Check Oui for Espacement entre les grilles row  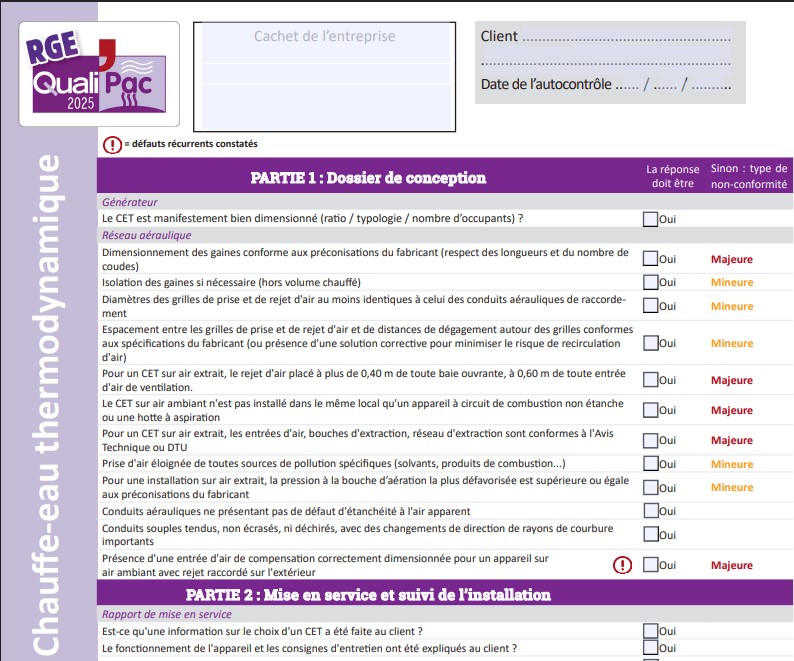tap(650, 343)
